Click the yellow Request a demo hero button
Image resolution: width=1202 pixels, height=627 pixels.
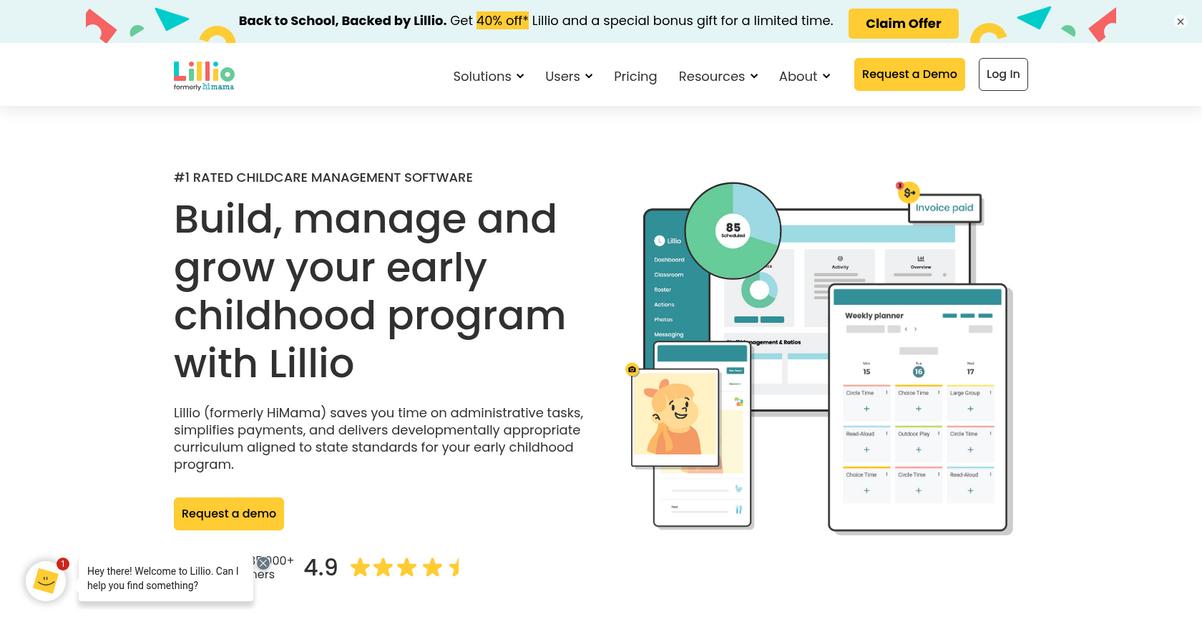click(x=229, y=513)
